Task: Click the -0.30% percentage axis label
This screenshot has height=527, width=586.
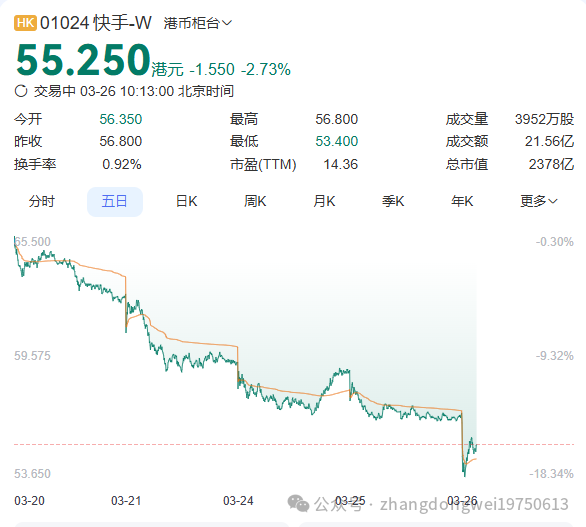Action: tap(555, 242)
